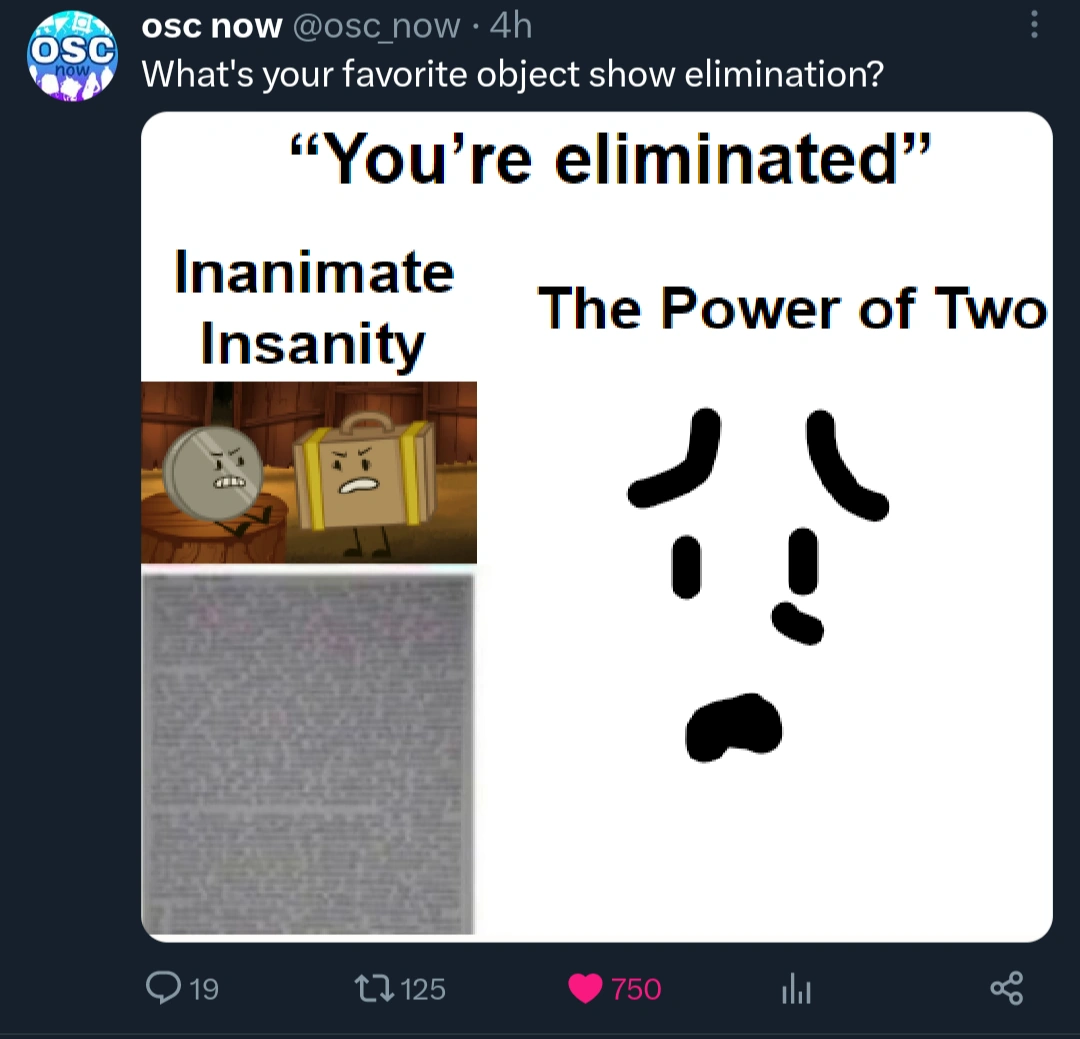Open the @osc_now handle link
This screenshot has width=1080, height=1039.
click(378, 26)
